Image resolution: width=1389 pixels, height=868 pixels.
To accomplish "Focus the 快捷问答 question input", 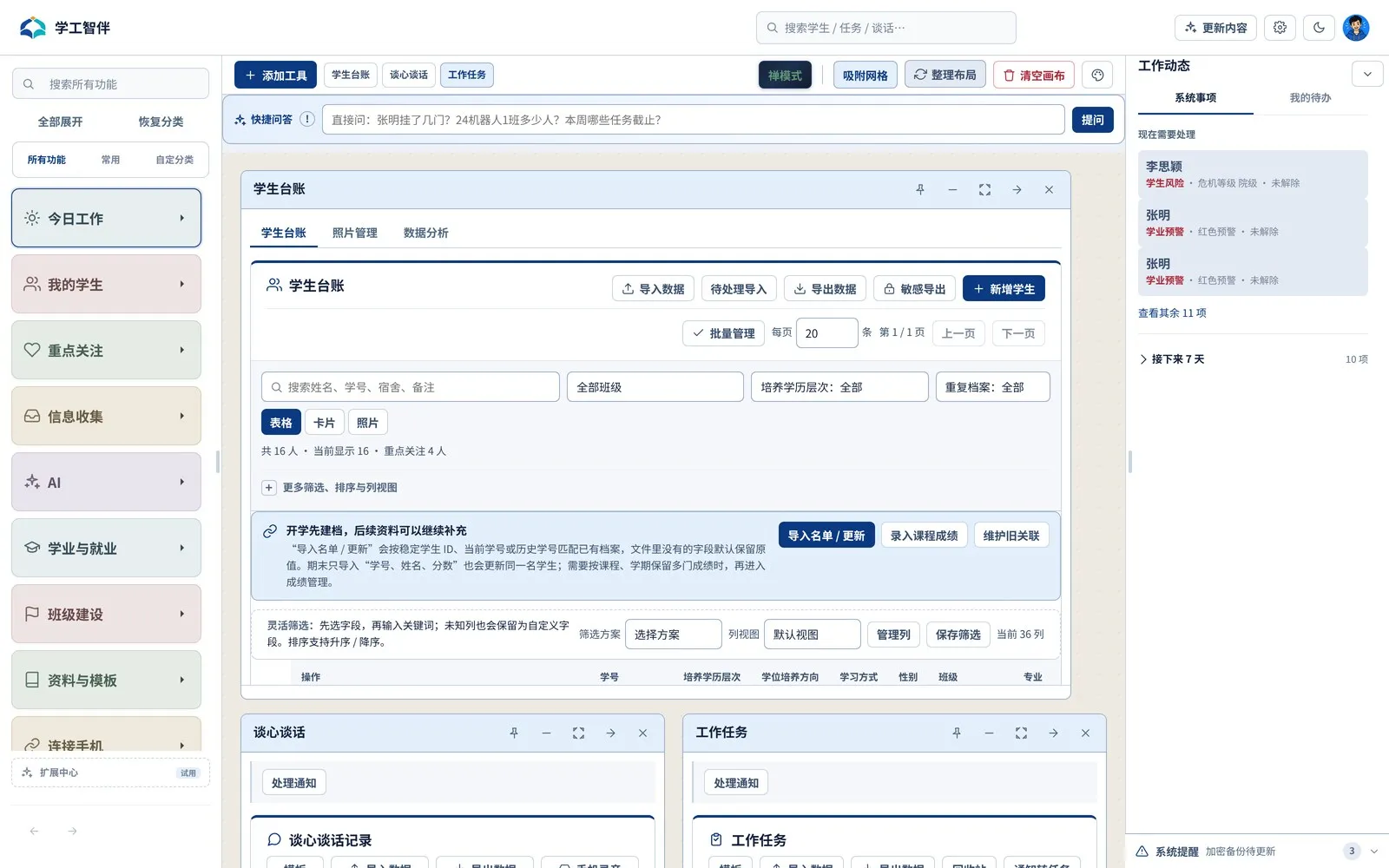I will click(694, 120).
